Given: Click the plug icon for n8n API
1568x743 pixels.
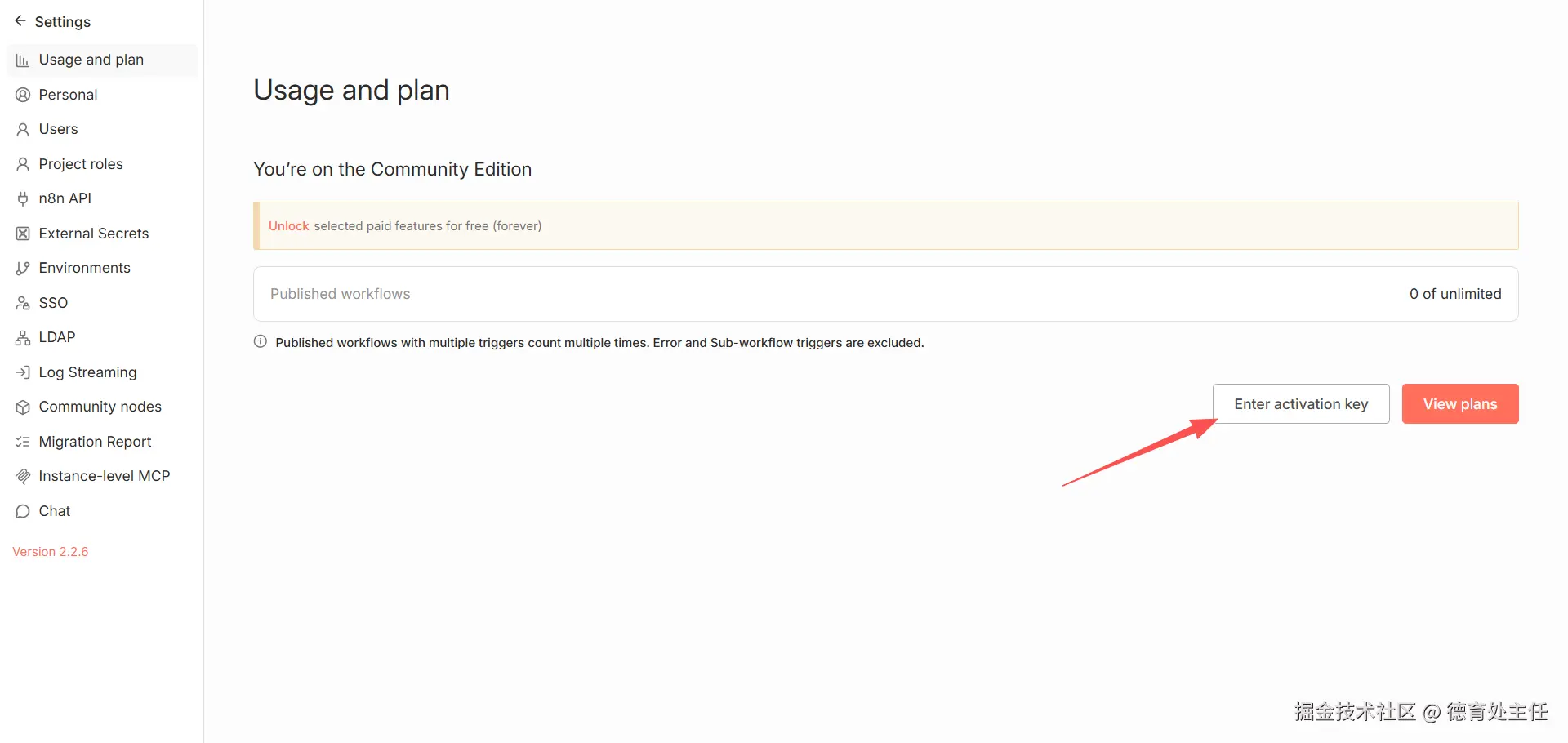Looking at the screenshot, I should (23, 198).
